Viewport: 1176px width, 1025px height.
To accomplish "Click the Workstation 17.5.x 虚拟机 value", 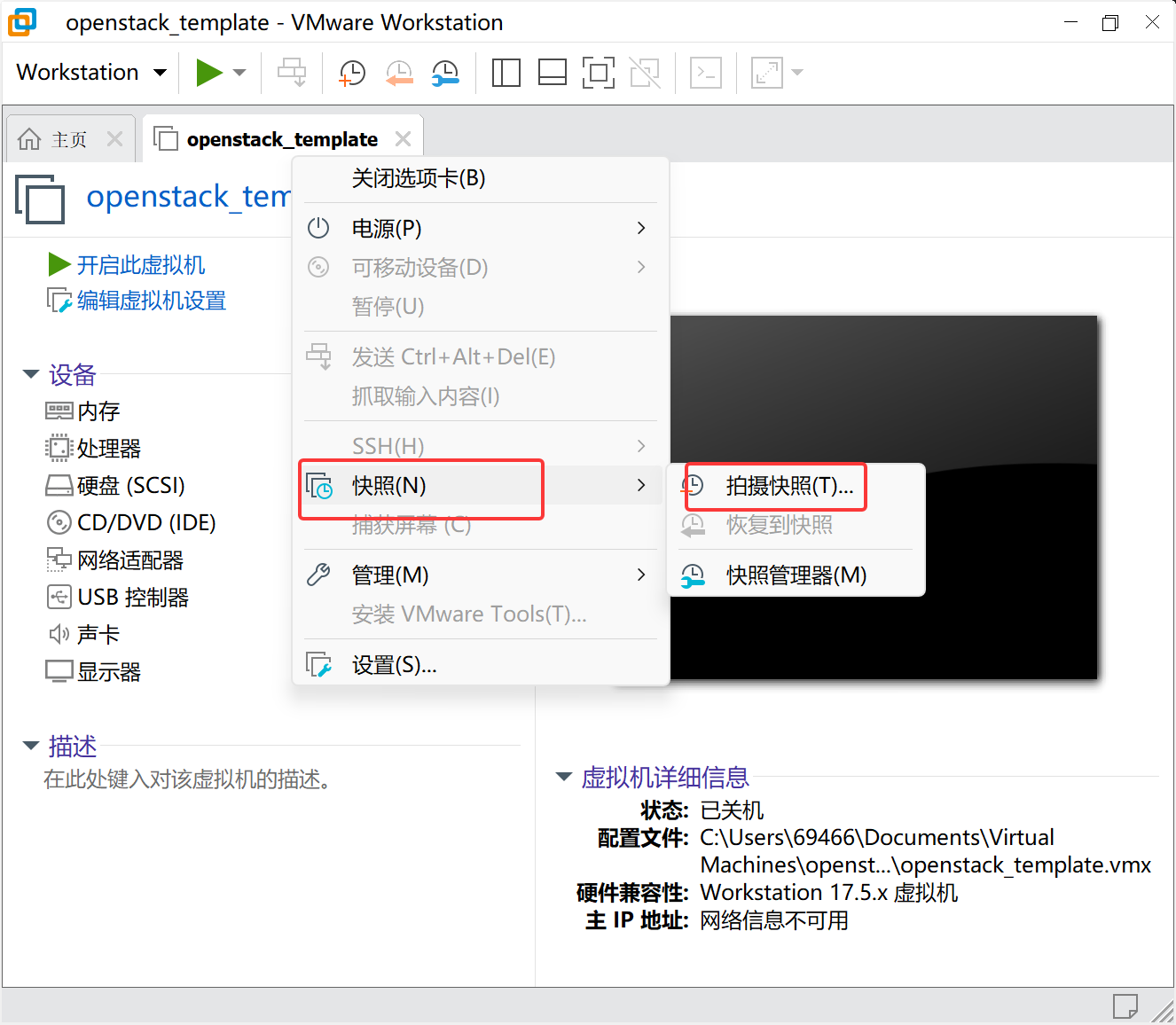I will click(x=829, y=892).
